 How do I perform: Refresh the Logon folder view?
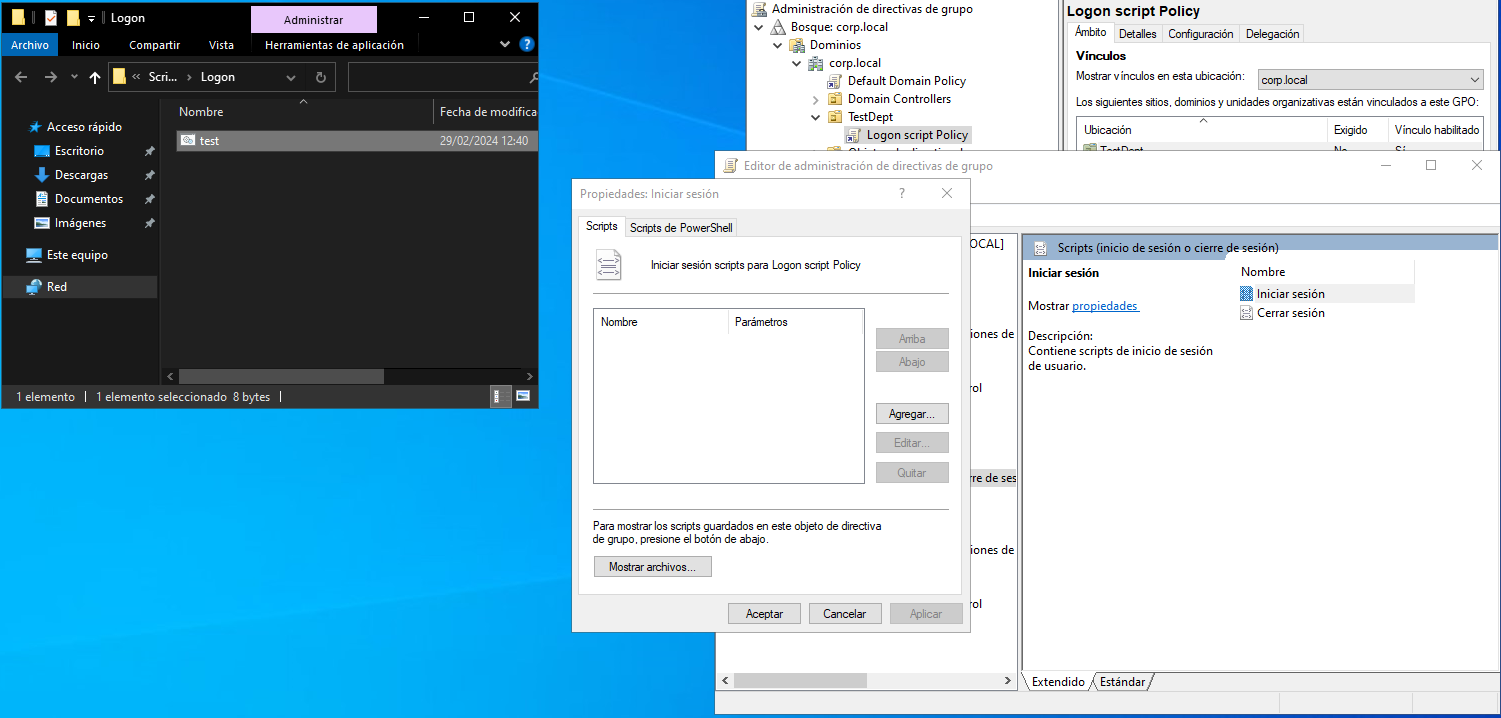[321, 77]
